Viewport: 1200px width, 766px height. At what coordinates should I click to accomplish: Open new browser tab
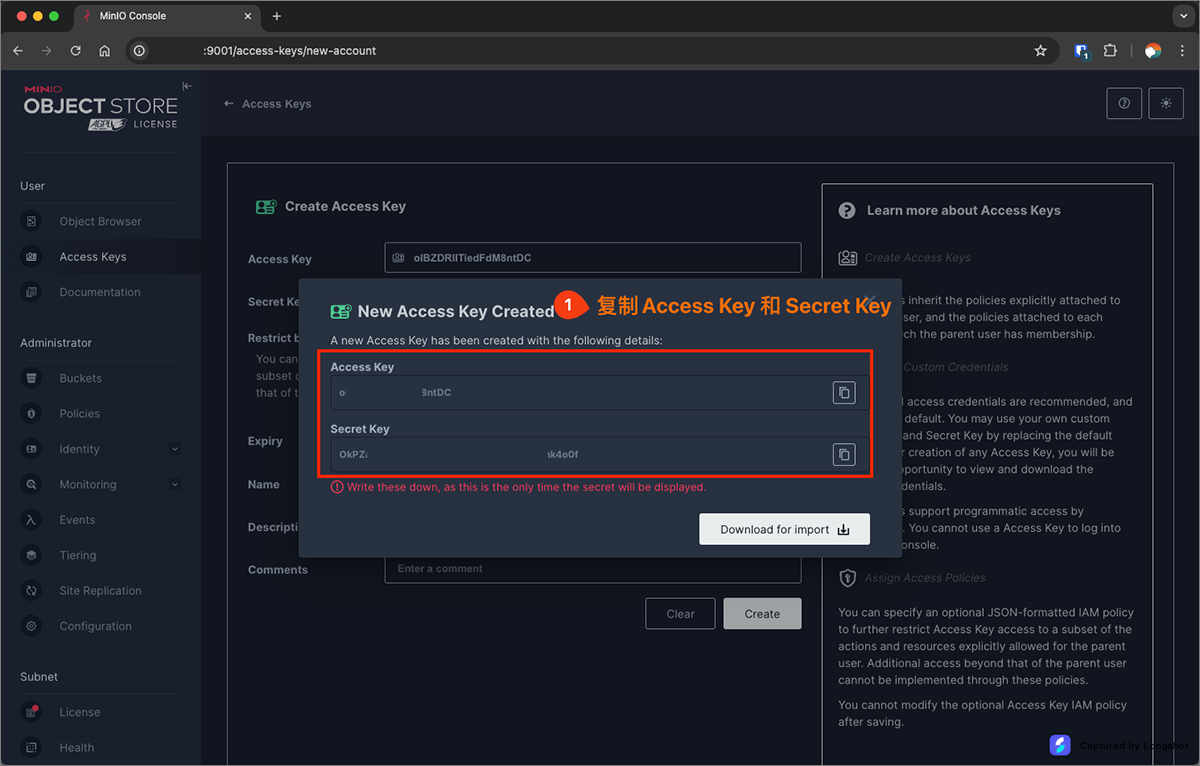(277, 16)
